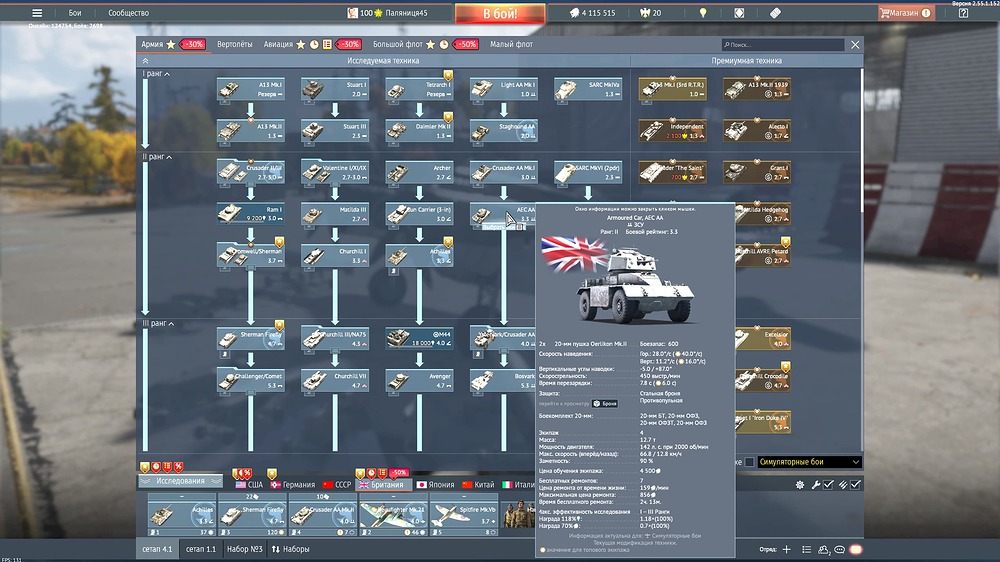1000x562 pixels.
Task: Click the Поиск search field
Action: pos(783,45)
